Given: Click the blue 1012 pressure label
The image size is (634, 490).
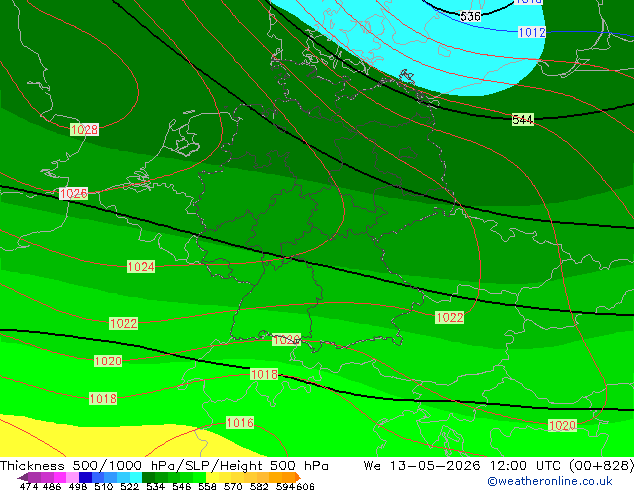Looking at the screenshot, I should [532, 32].
